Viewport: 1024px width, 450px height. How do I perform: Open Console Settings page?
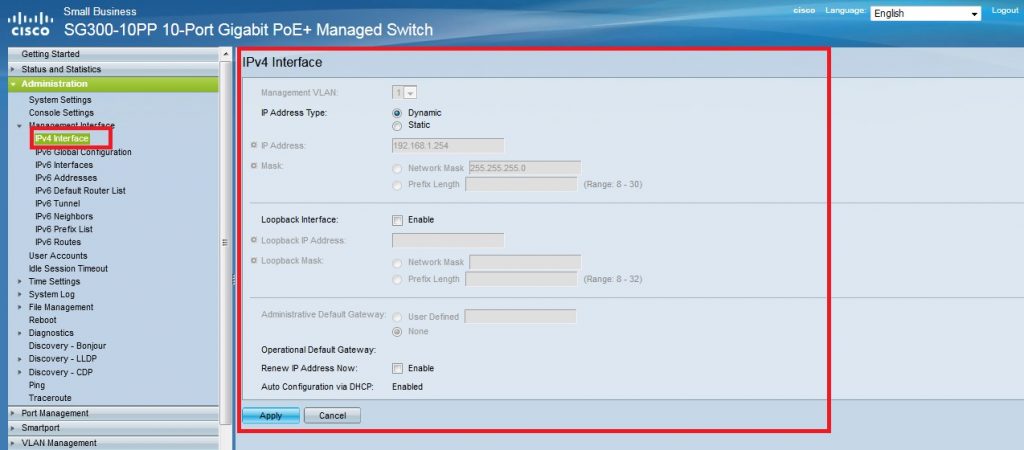pos(61,113)
